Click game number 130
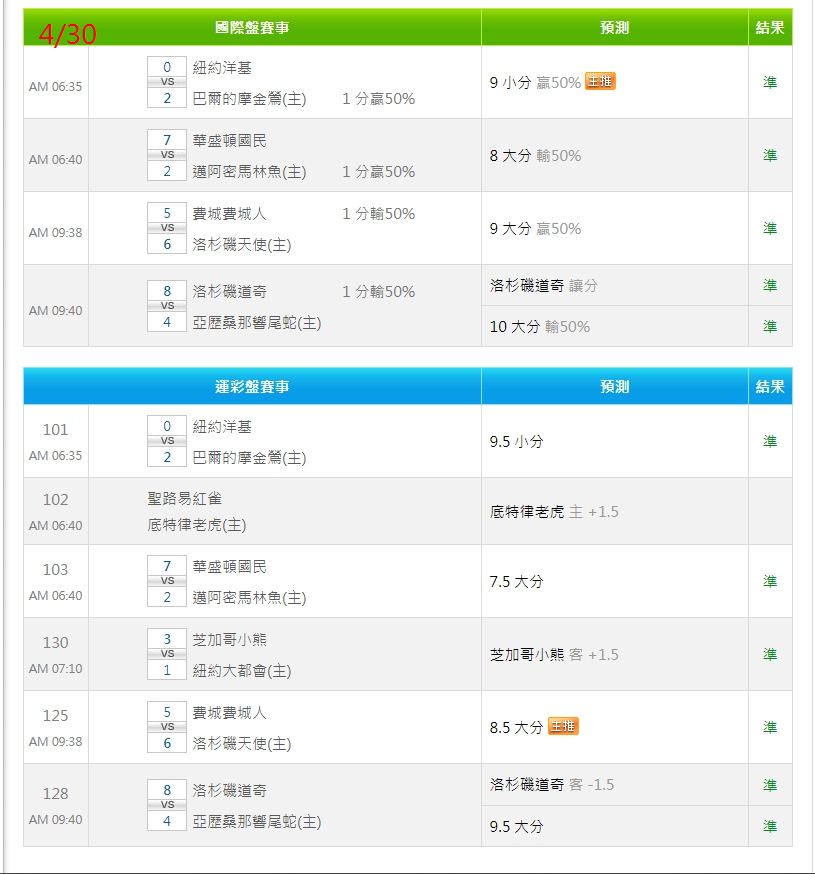The height and width of the screenshot is (874, 815). point(55,643)
